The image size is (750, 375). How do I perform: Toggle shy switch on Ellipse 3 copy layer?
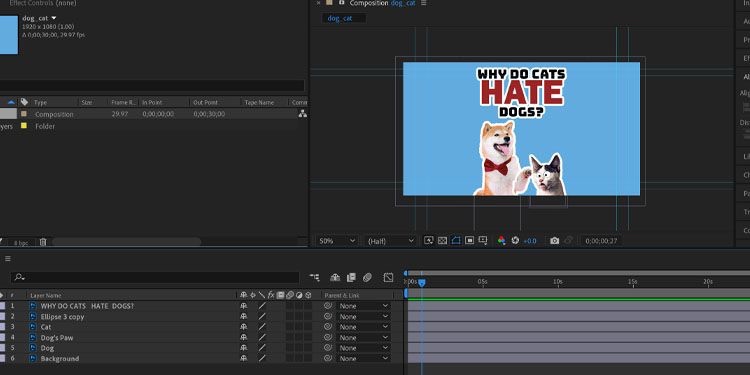point(243,316)
